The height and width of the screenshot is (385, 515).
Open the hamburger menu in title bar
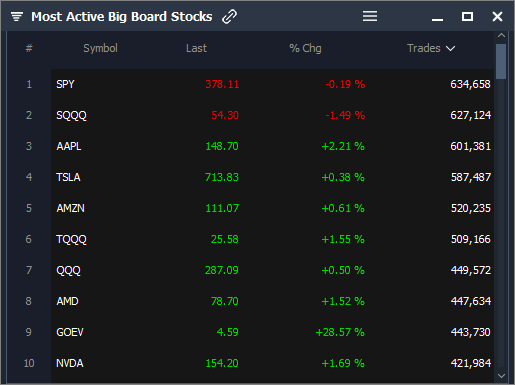[x=370, y=16]
